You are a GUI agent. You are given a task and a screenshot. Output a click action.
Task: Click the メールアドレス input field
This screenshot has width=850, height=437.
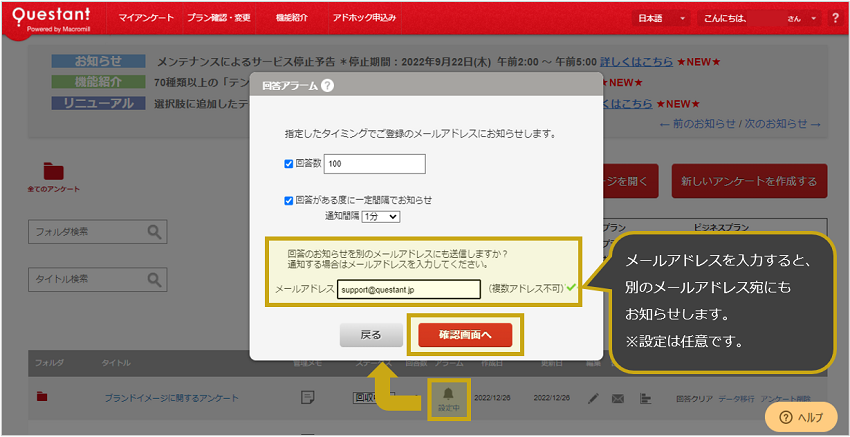pos(409,290)
